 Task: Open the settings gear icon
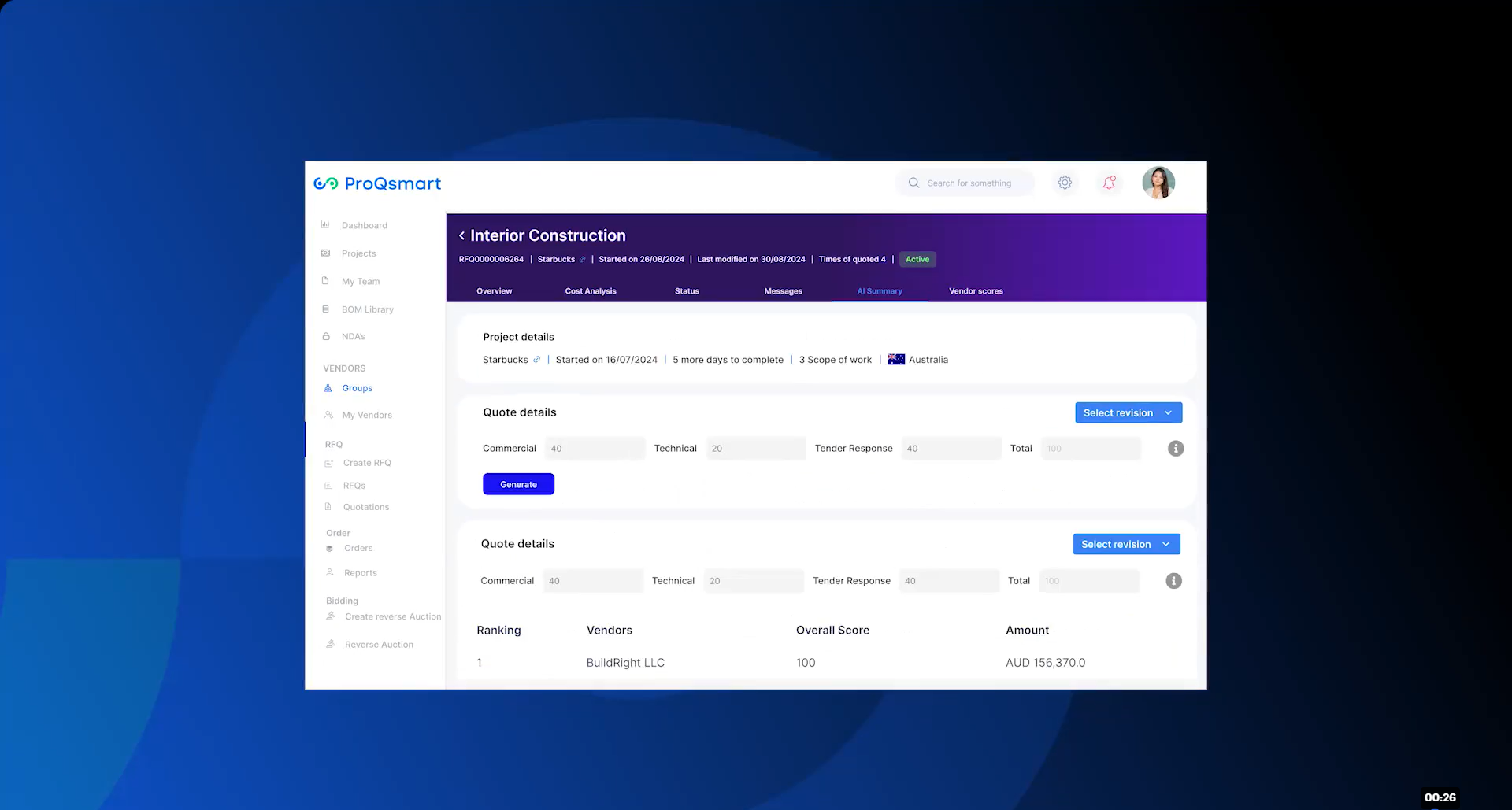pos(1065,183)
